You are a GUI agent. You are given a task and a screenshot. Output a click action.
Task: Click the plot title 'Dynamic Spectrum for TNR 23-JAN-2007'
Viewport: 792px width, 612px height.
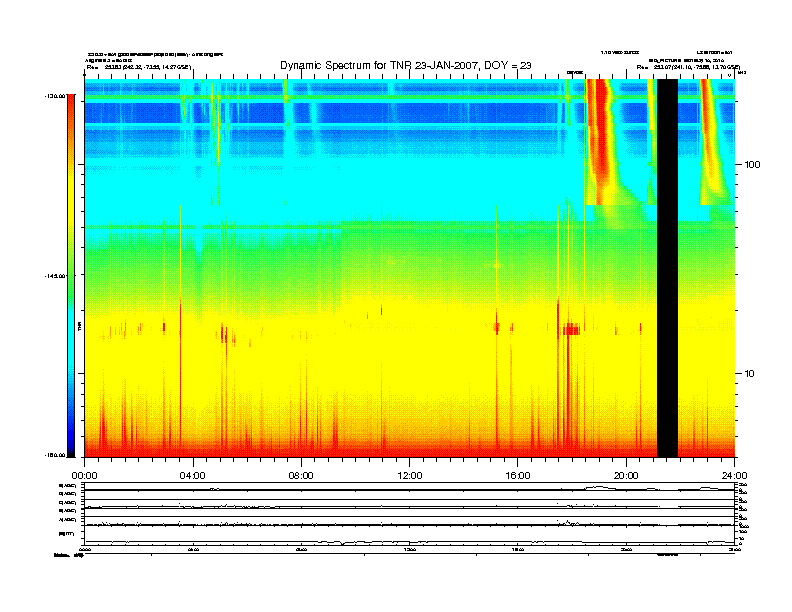(406, 65)
